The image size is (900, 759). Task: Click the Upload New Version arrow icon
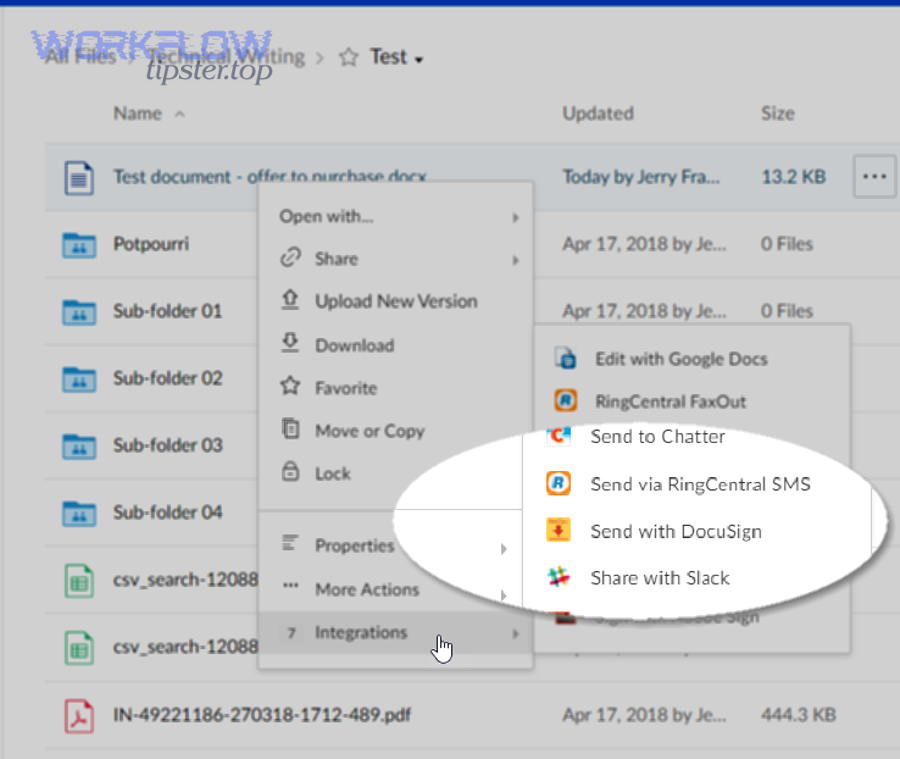point(290,300)
